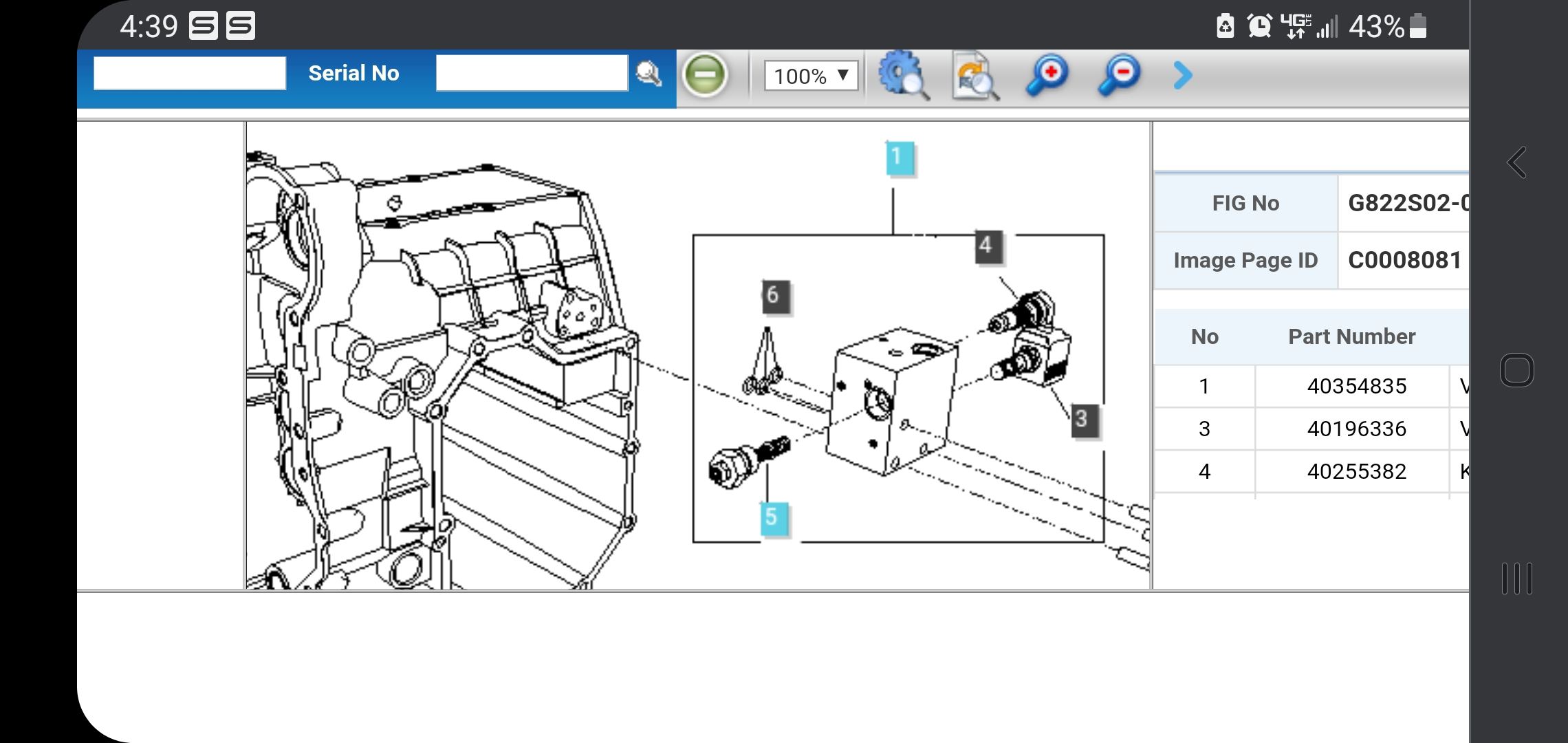Image resolution: width=1568 pixels, height=743 pixels.
Task: Select callout label 4 on diagram
Action: tap(988, 247)
